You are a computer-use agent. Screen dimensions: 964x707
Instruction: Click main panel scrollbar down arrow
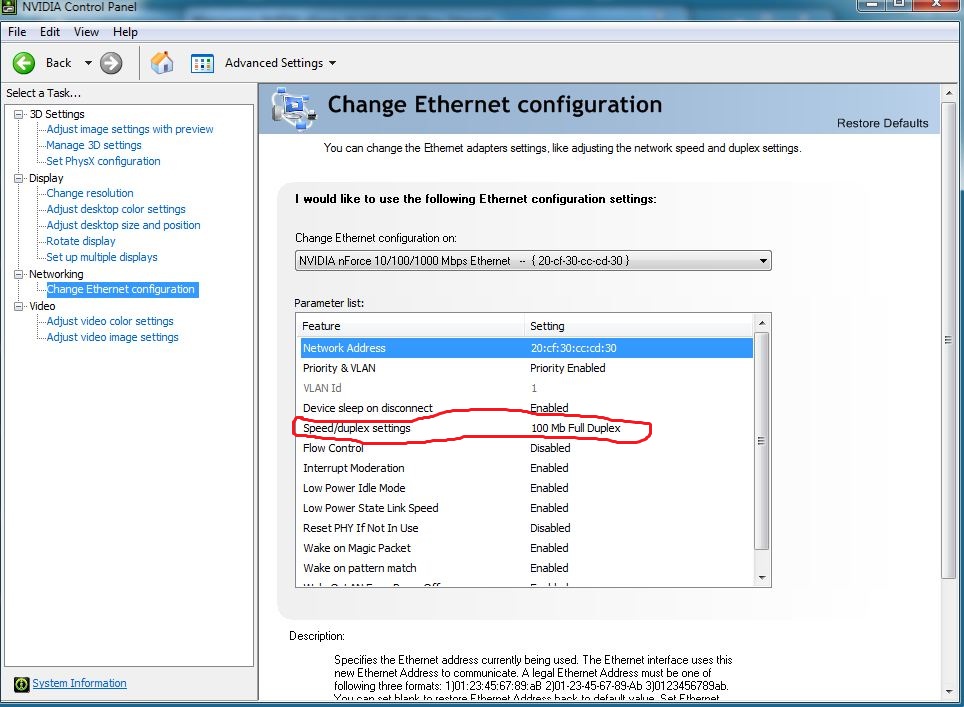click(949, 692)
